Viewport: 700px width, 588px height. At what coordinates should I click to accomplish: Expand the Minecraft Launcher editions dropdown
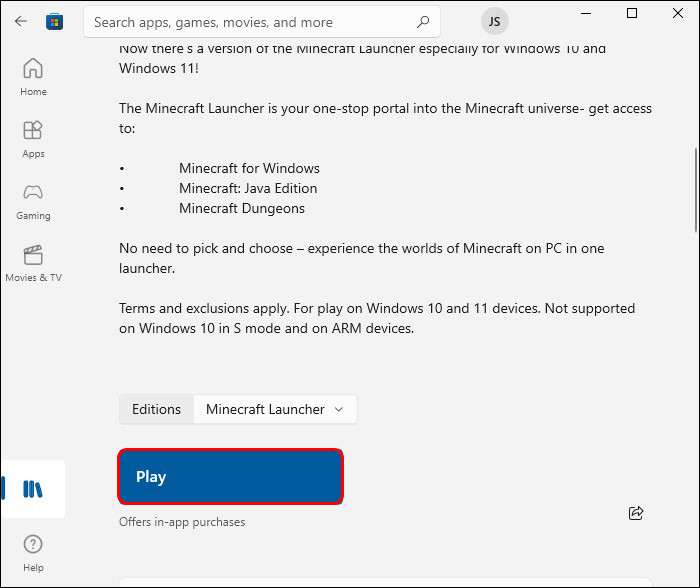point(275,409)
